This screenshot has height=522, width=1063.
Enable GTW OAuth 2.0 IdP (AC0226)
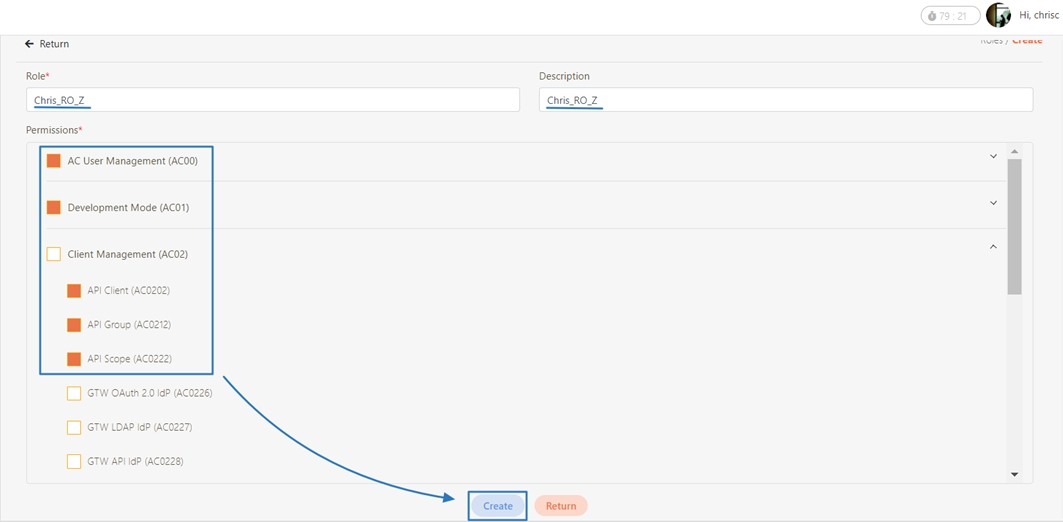(74, 393)
